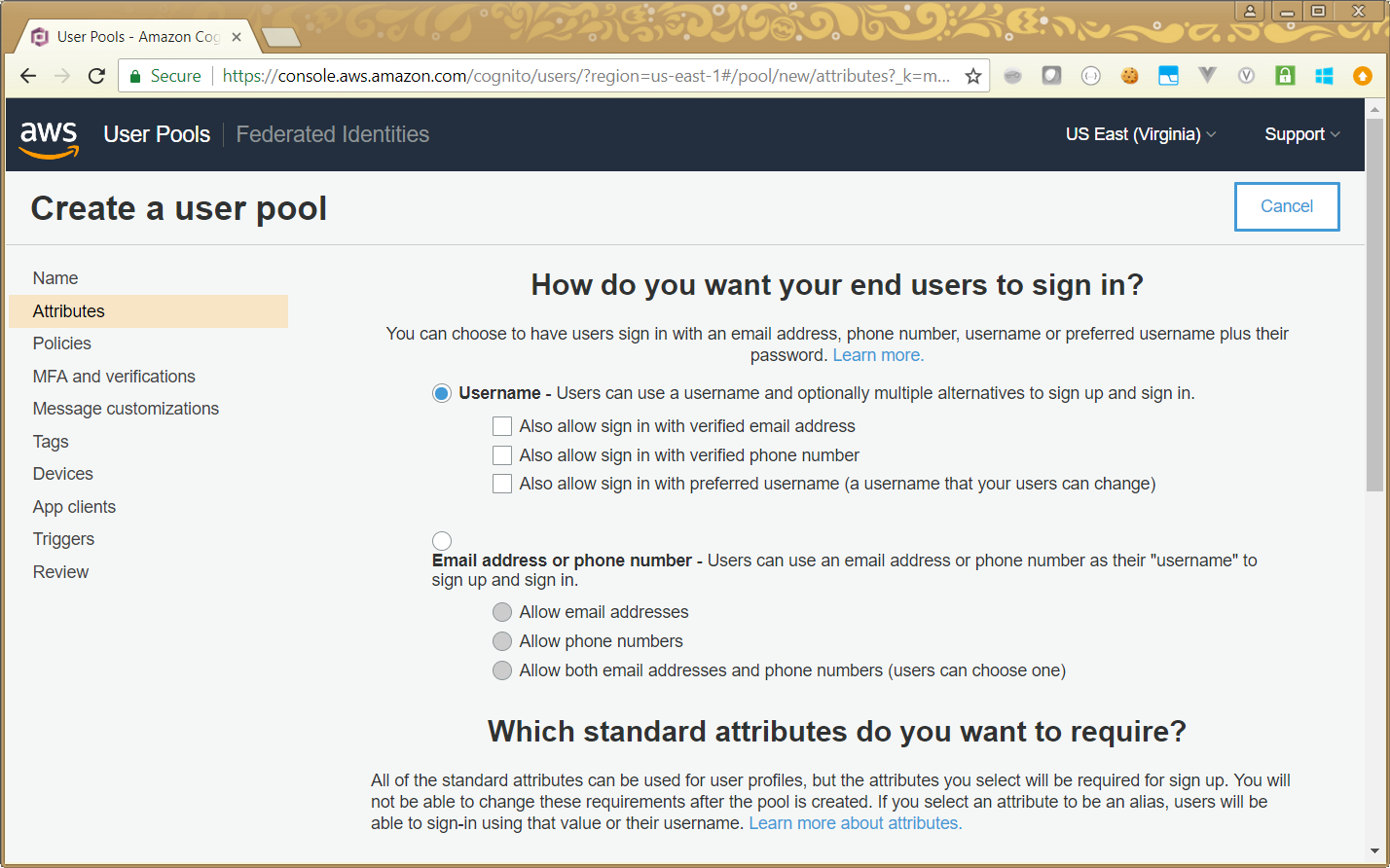Bookmark this page with the star icon
Viewport: 1390px width, 868px height.
pos(972,76)
